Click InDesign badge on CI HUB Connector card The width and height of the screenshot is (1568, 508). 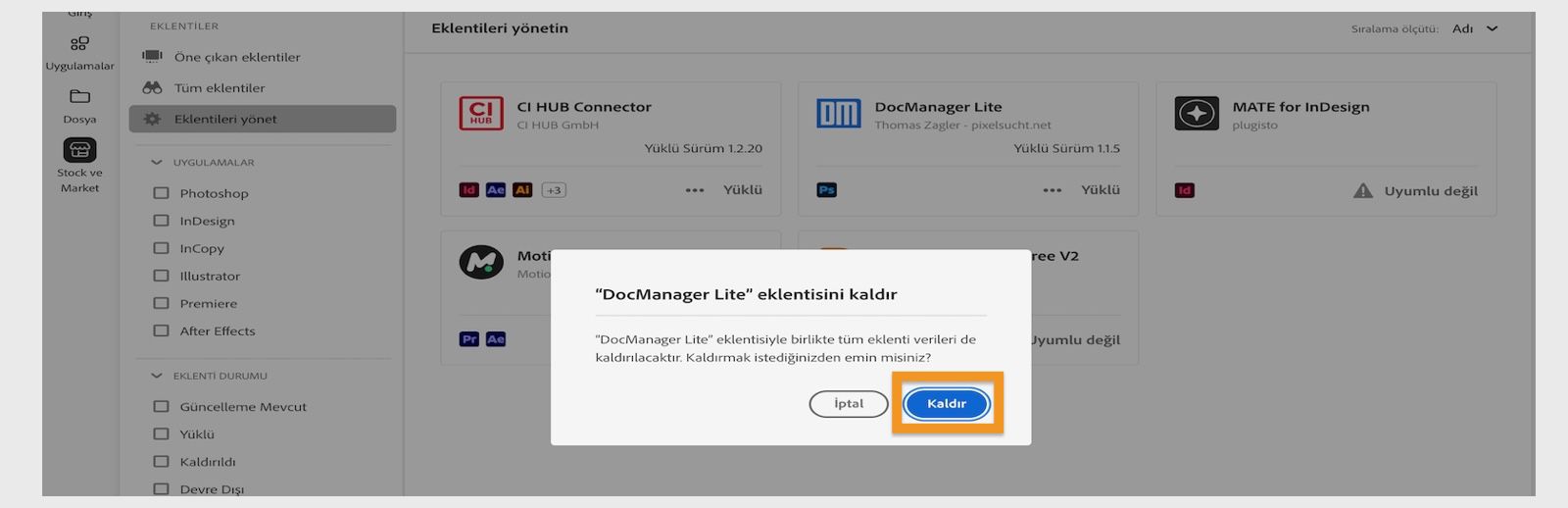(468, 190)
